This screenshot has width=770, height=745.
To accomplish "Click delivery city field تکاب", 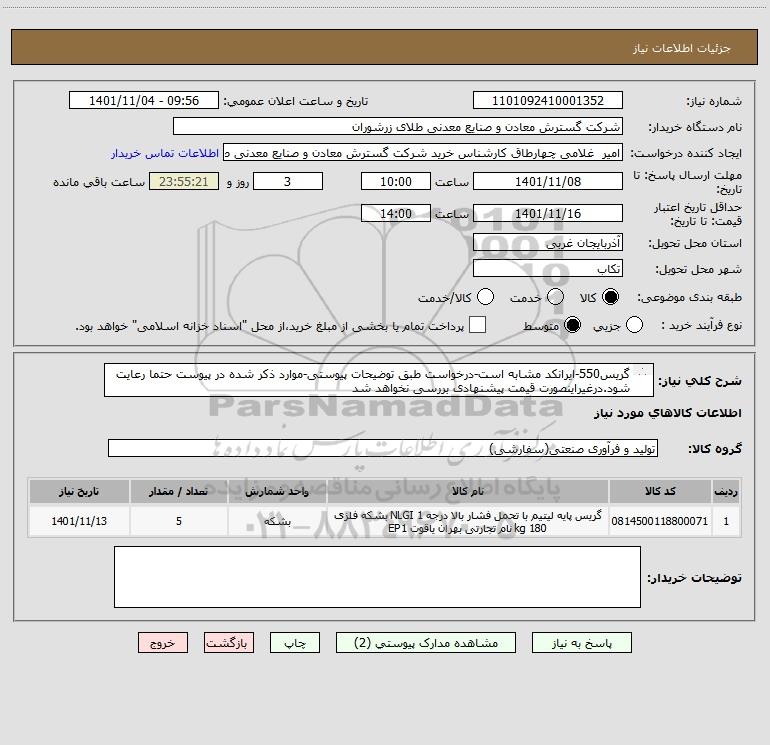I will tap(548, 268).
